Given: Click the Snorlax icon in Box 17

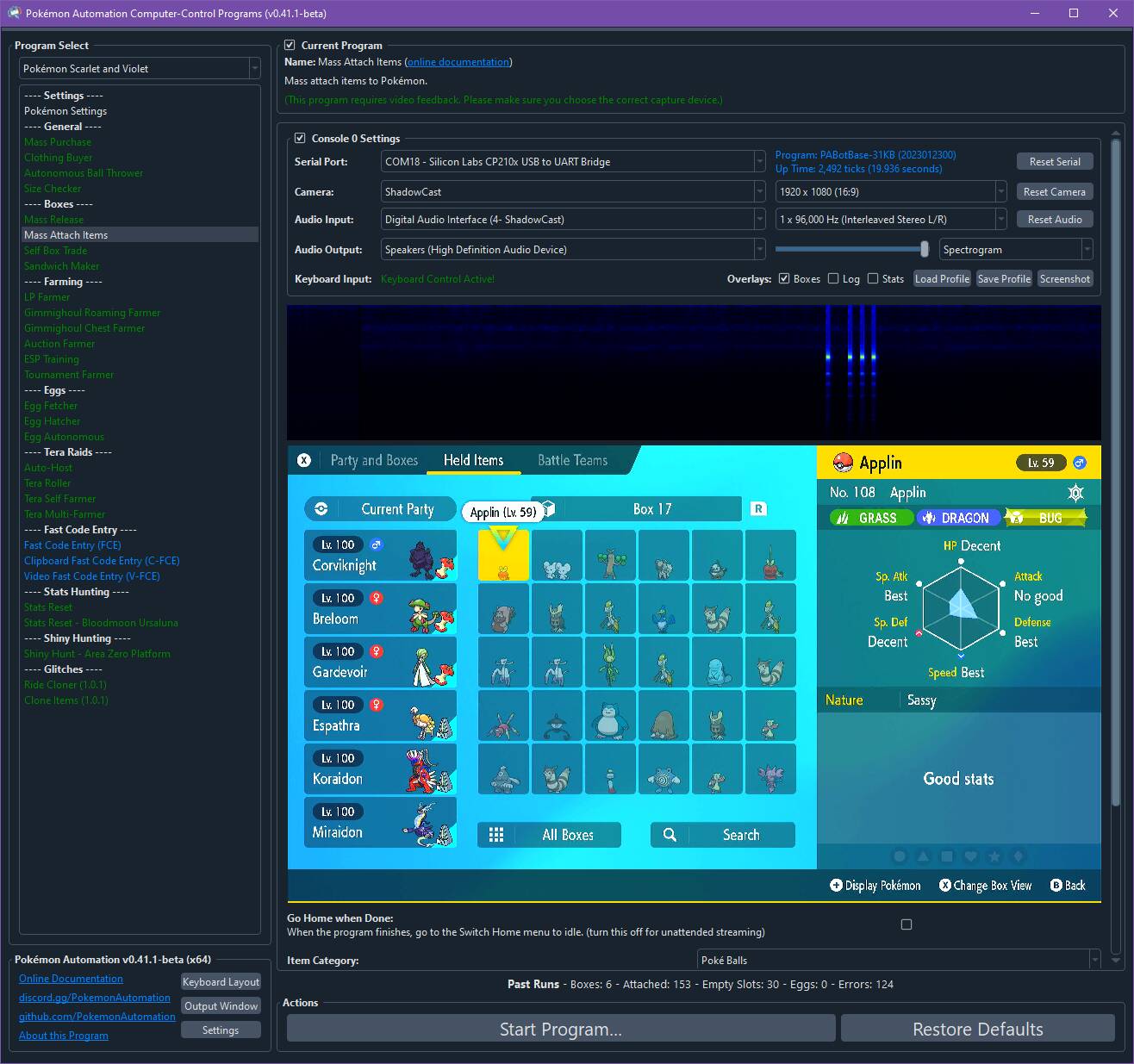Looking at the screenshot, I should point(610,717).
